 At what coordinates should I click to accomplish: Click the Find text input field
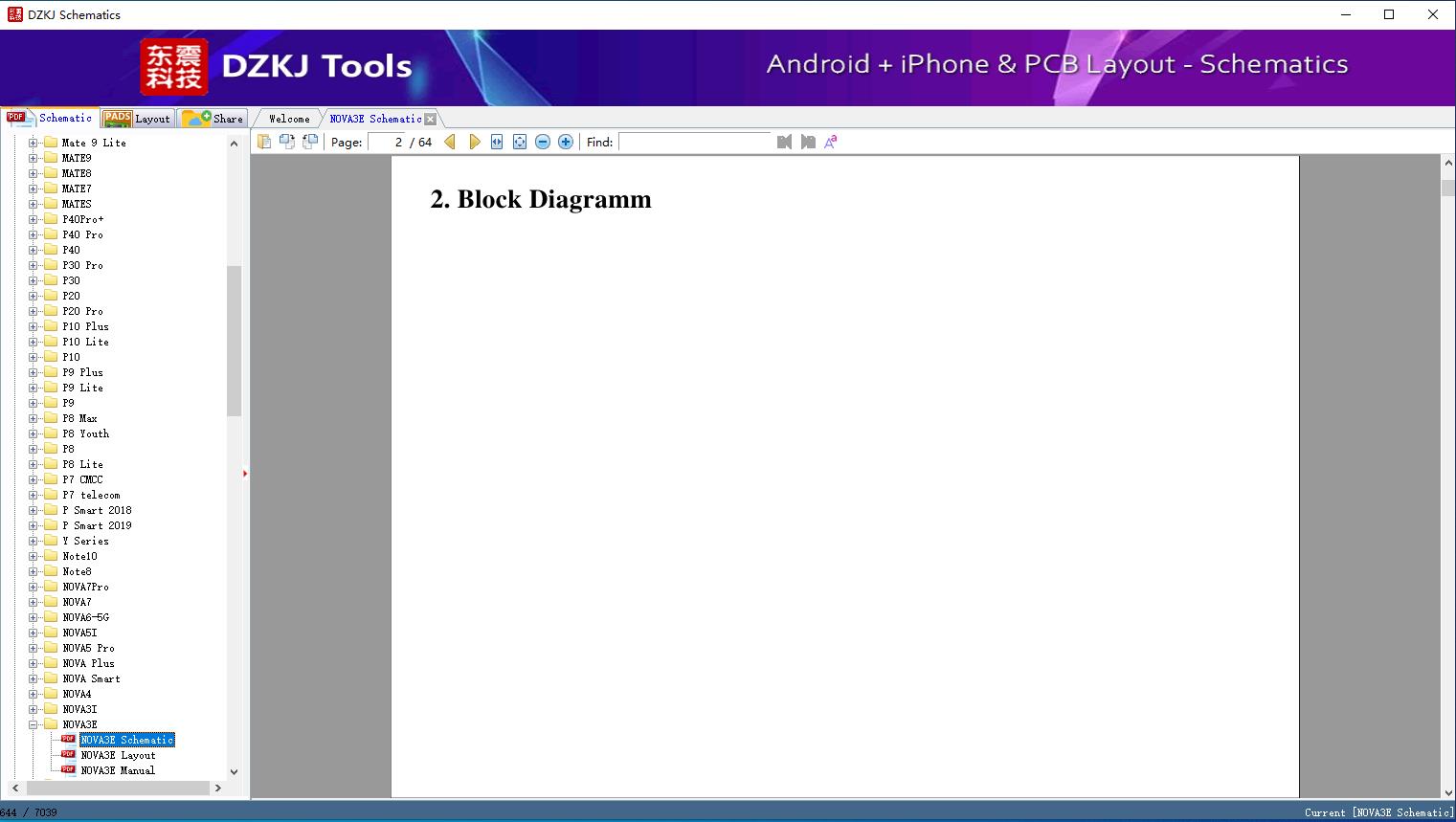[x=695, y=142]
